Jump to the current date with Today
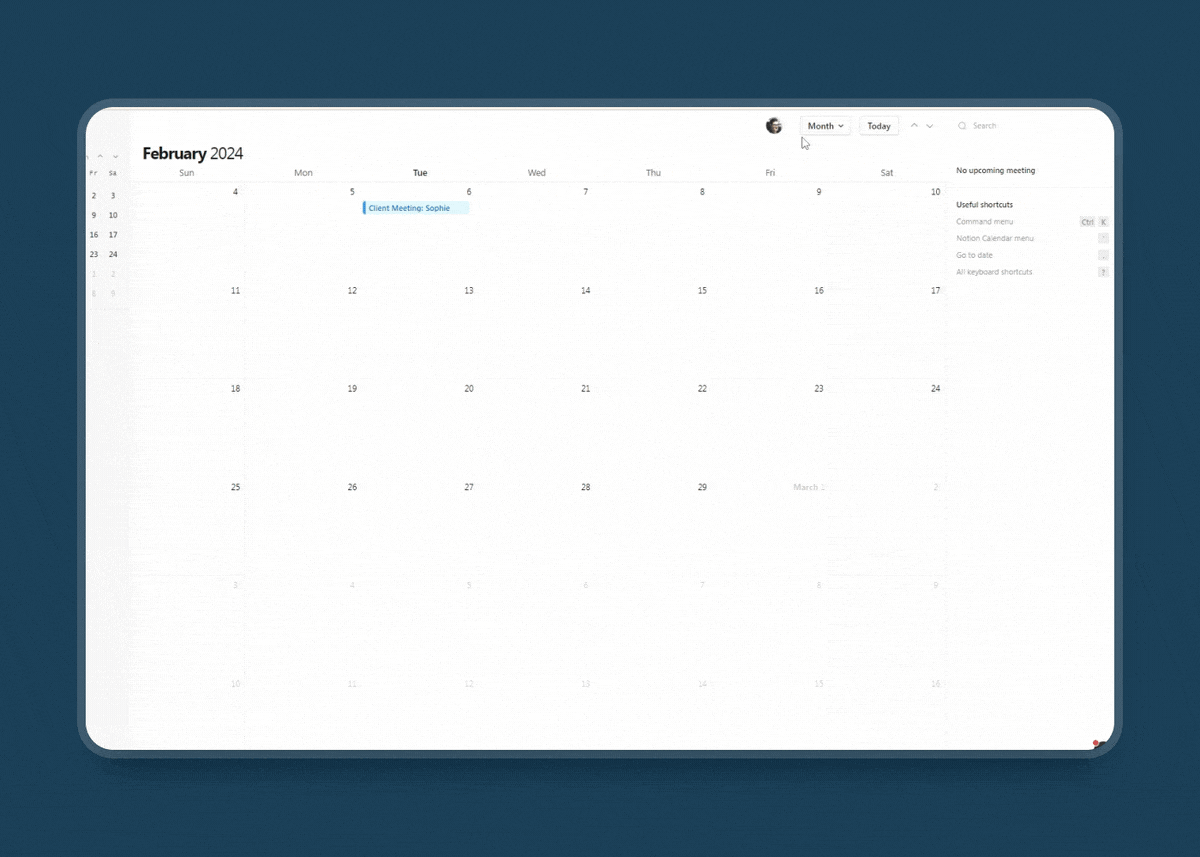Viewport: 1200px width, 857px height. tap(879, 126)
